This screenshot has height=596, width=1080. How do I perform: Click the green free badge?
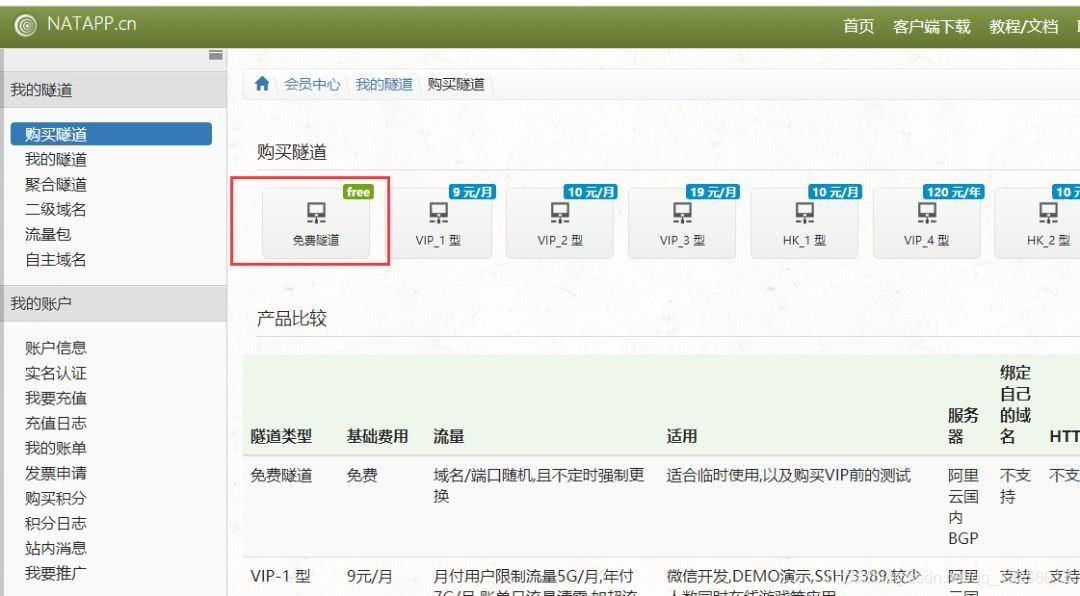tap(358, 192)
